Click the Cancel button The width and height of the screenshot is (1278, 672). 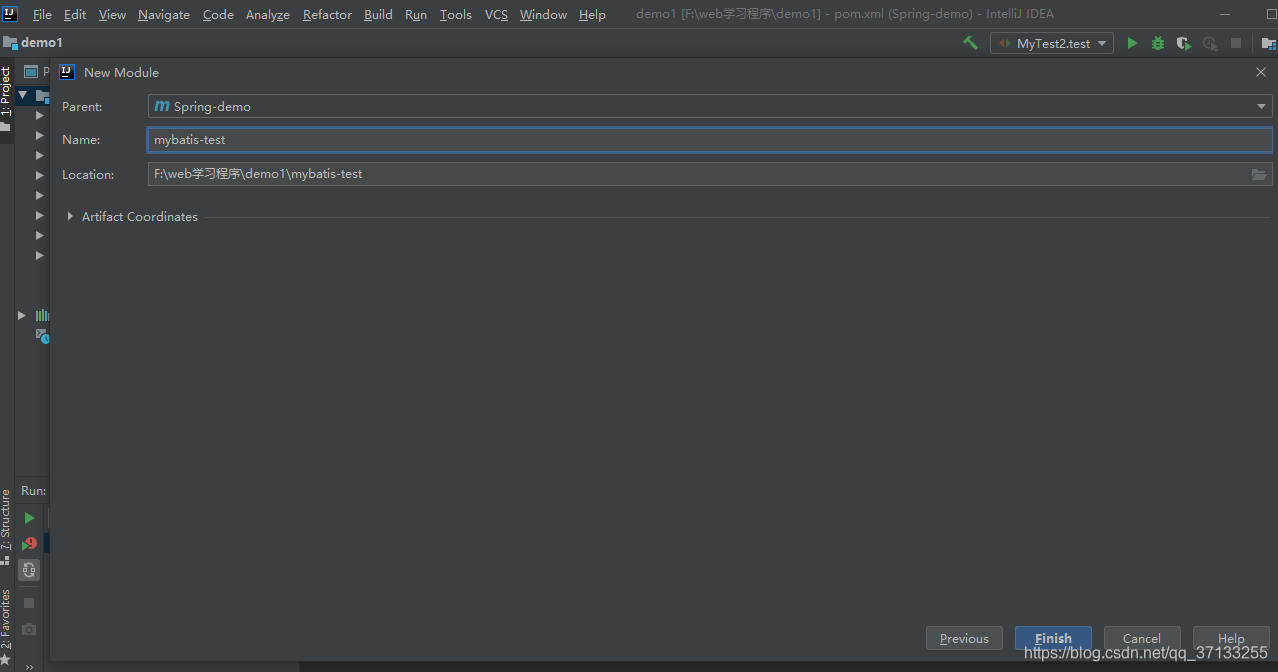(x=1142, y=638)
